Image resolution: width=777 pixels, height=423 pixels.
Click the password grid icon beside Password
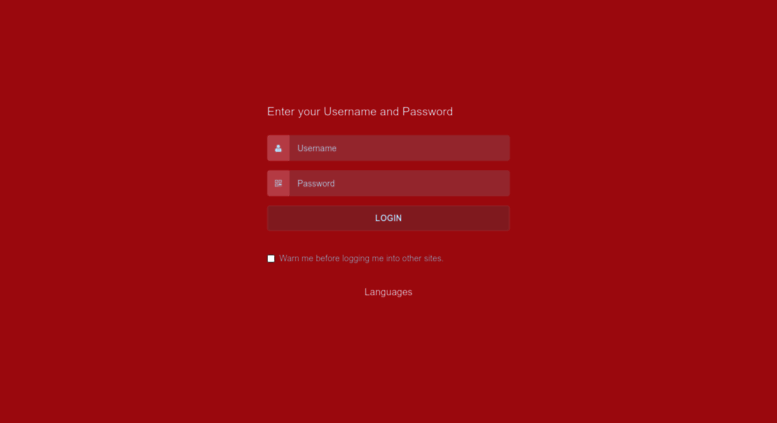pyautogui.click(x=278, y=183)
